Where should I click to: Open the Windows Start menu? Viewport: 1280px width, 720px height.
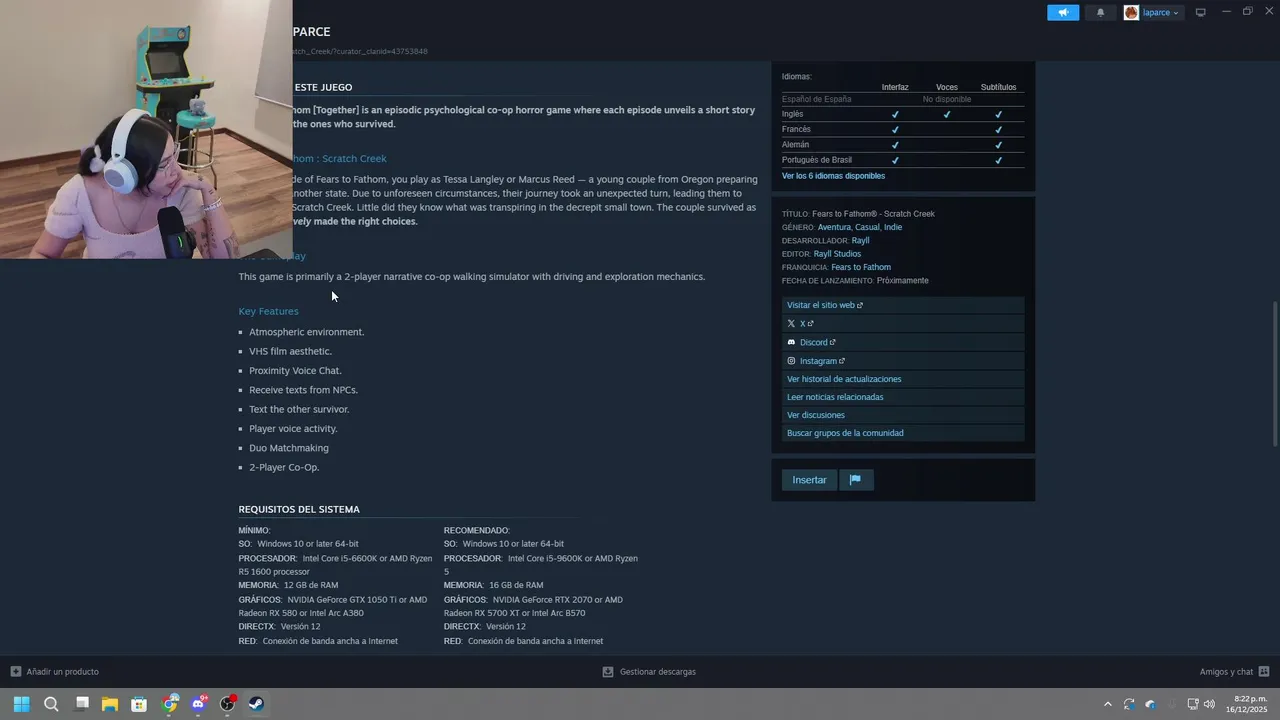pyautogui.click(x=21, y=704)
